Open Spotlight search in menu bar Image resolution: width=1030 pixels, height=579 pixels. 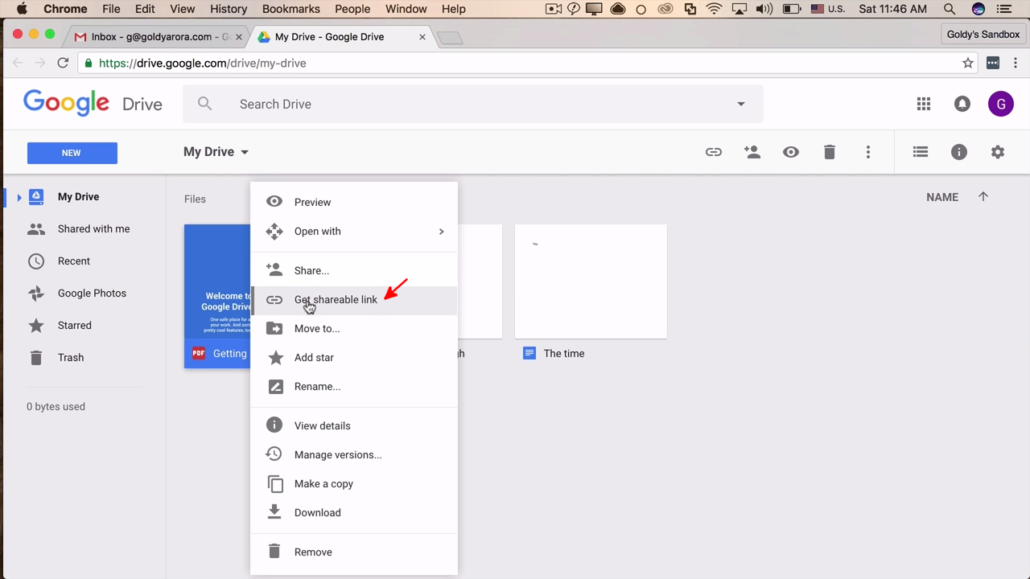point(949,9)
